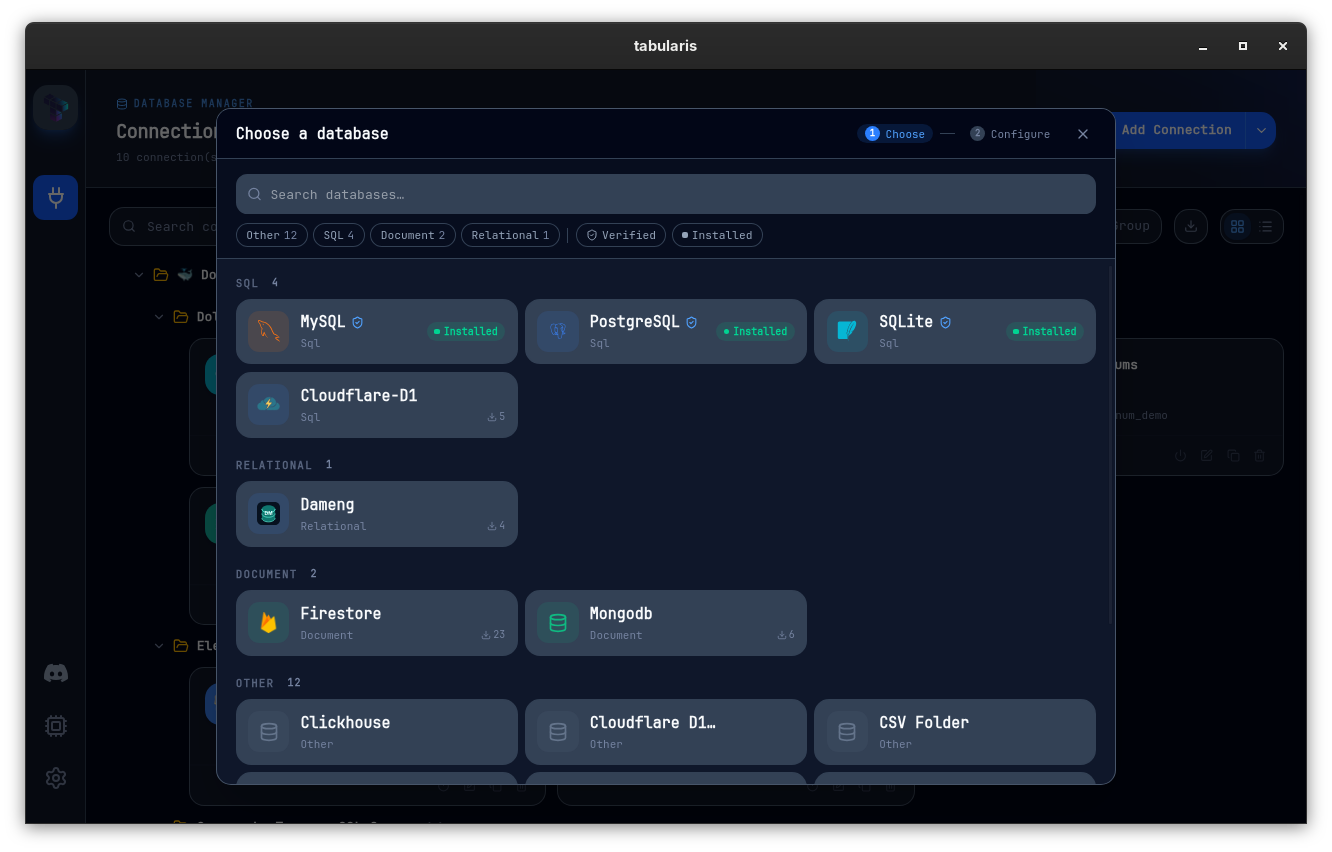Select the PostgreSQL elephant icon
Image resolution: width=1332 pixels, height=852 pixels.
tap(558, 331)
